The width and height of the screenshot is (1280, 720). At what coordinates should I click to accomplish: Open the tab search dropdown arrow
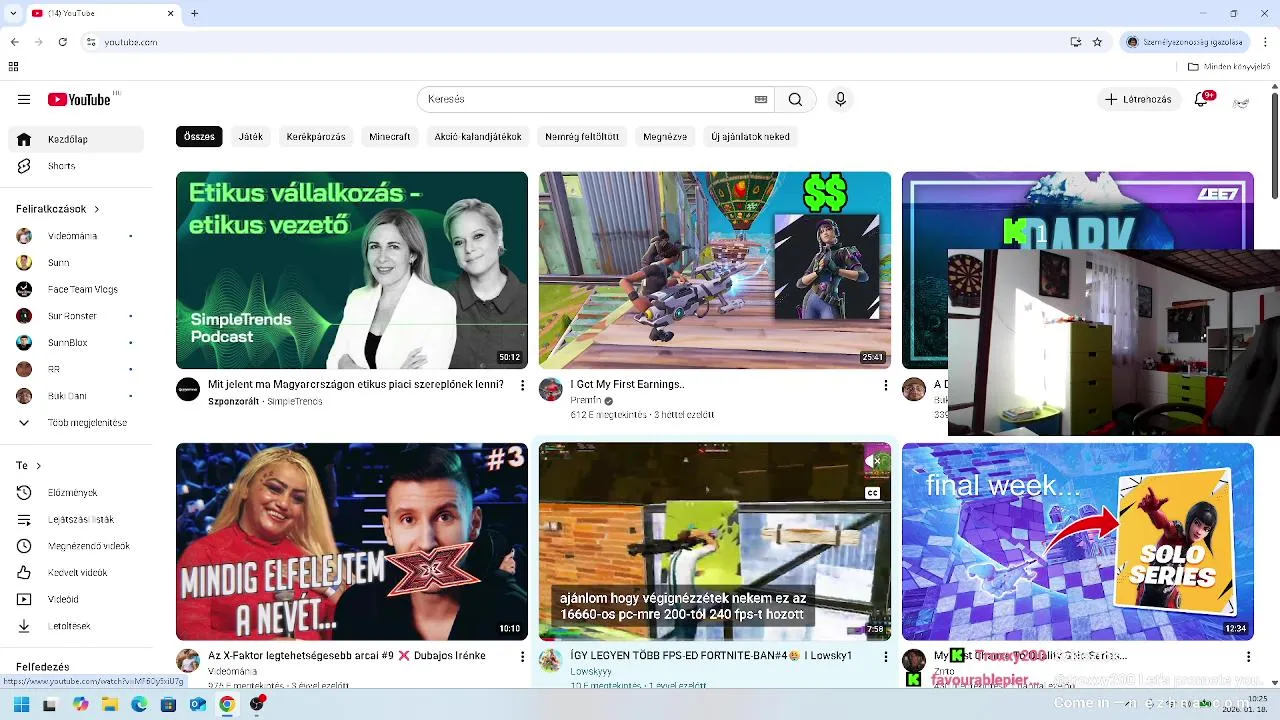13,13
